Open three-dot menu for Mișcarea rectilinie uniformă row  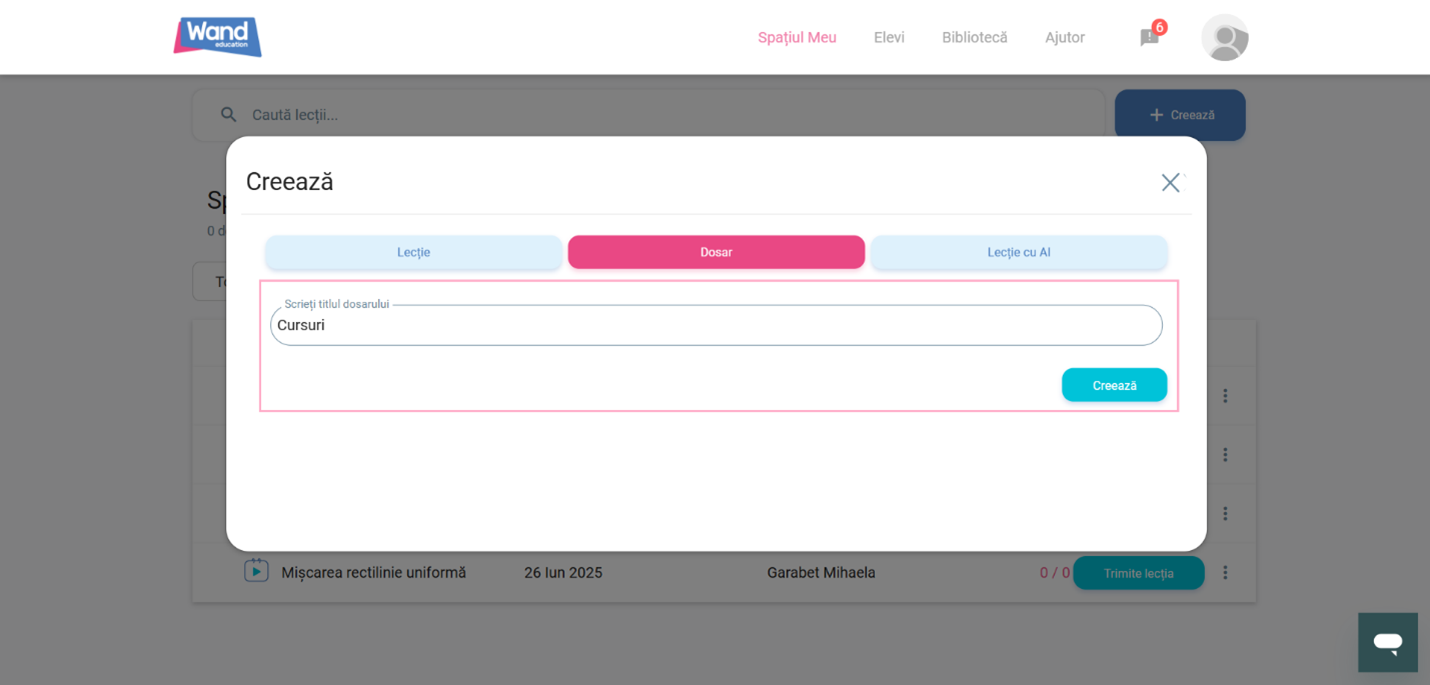(1224, 573)
